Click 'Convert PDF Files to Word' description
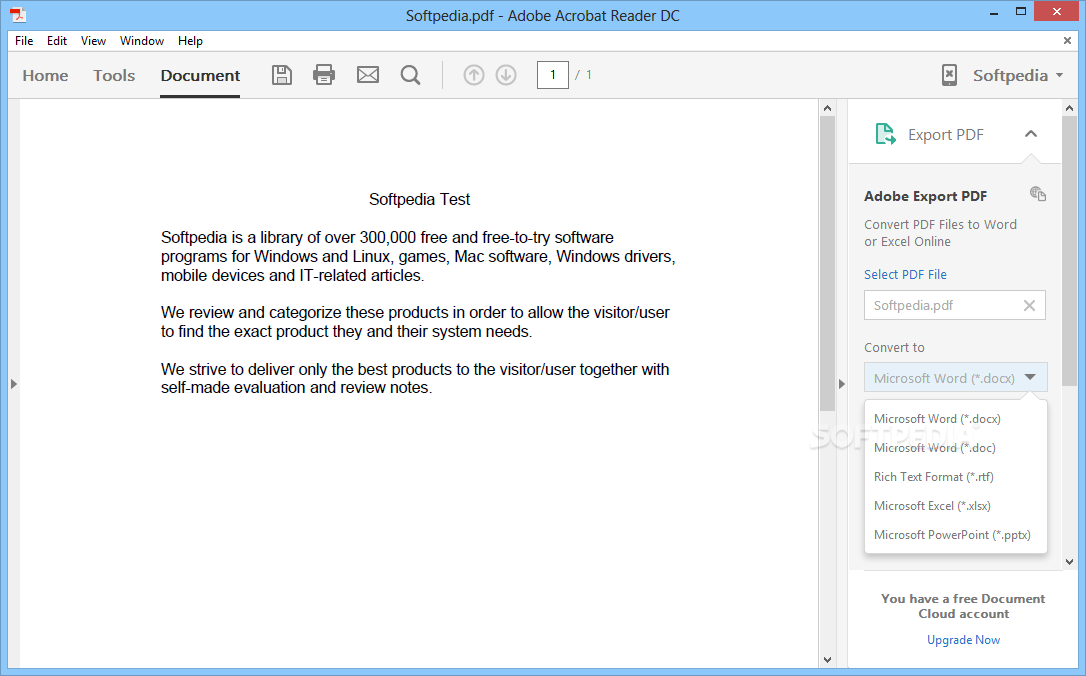This screenshot has height=676, width=1086. (941, 233)
